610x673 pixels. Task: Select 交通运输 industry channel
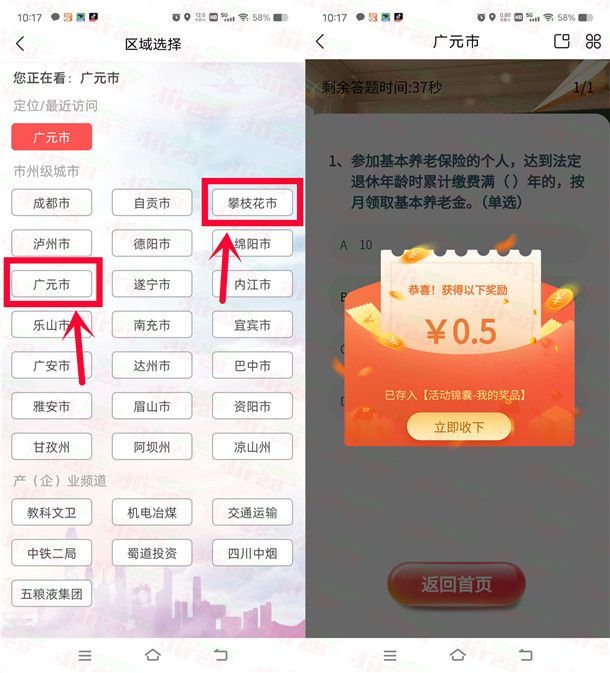click(252, 512)
